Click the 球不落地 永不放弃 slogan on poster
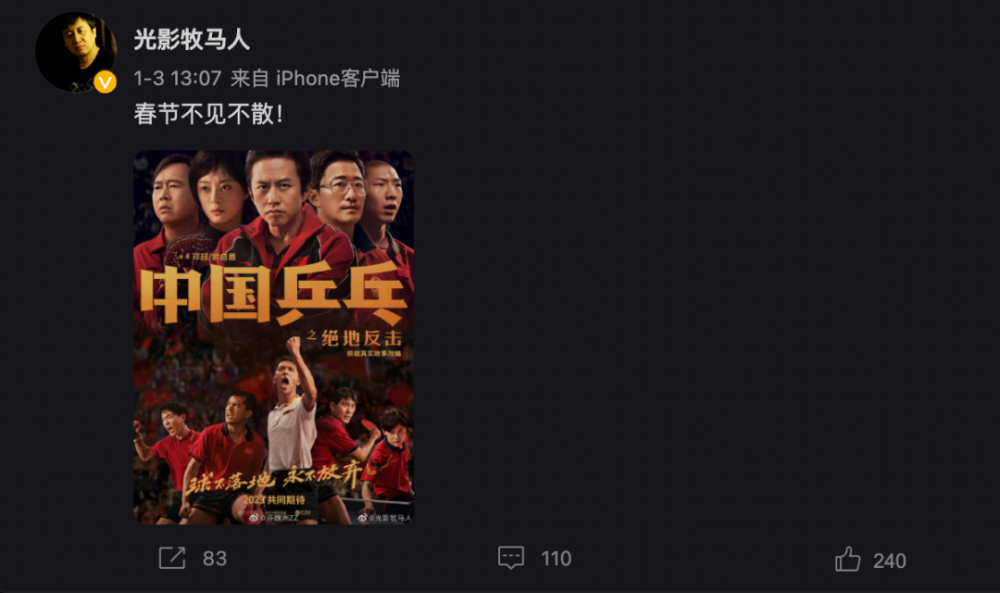Image resolution: width=1000 pixels, height=593 pixels. click(x=274, y=478)
